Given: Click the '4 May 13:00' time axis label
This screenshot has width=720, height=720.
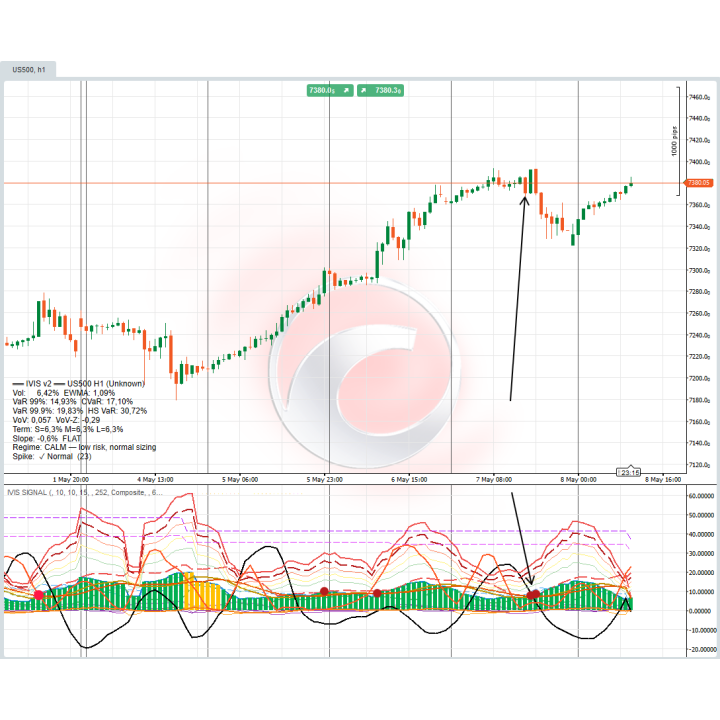Looking at the screenshot, I should [155, 479].
